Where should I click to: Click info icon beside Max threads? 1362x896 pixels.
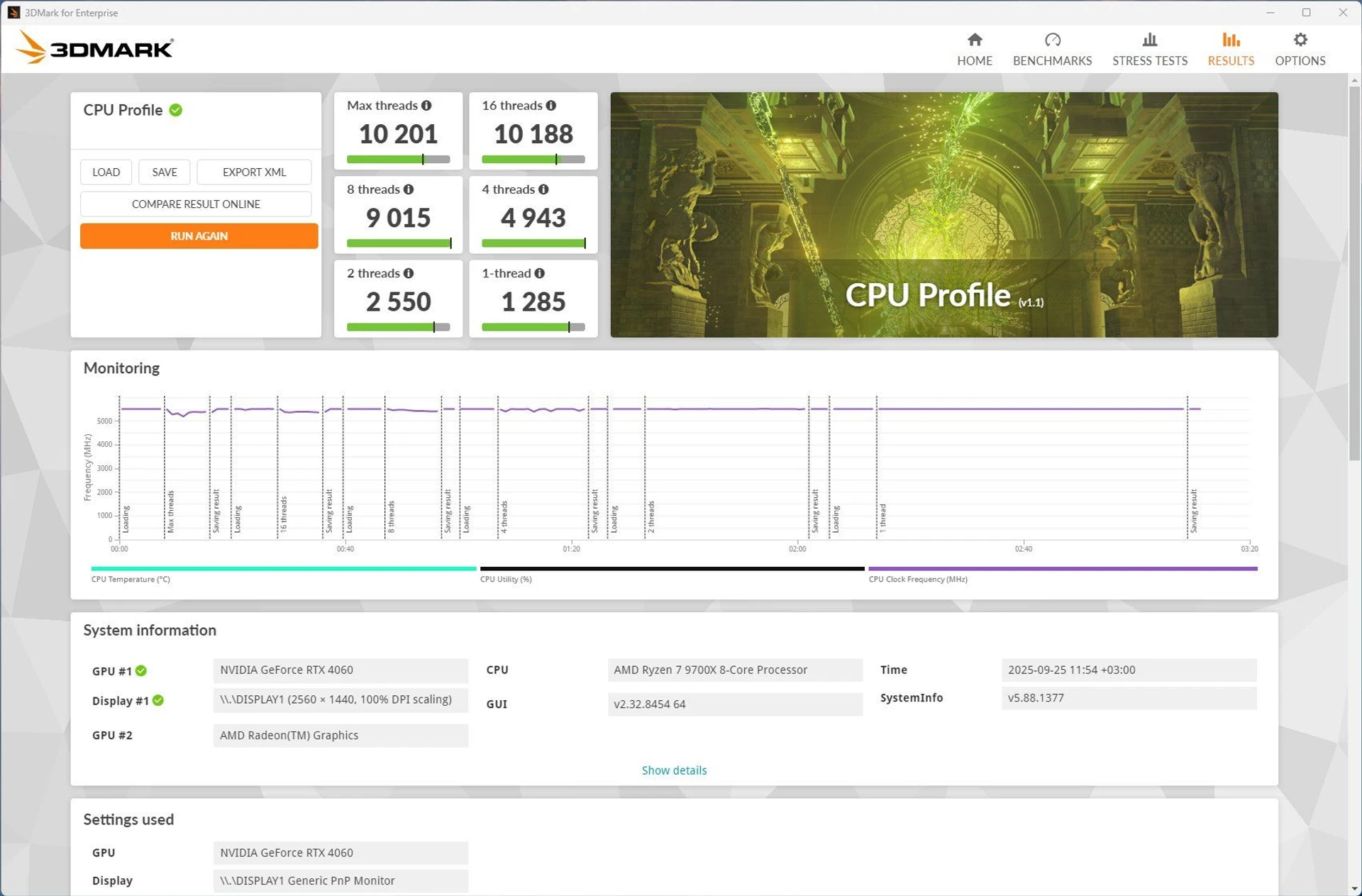pyautogui.click(x=426, y=106)
